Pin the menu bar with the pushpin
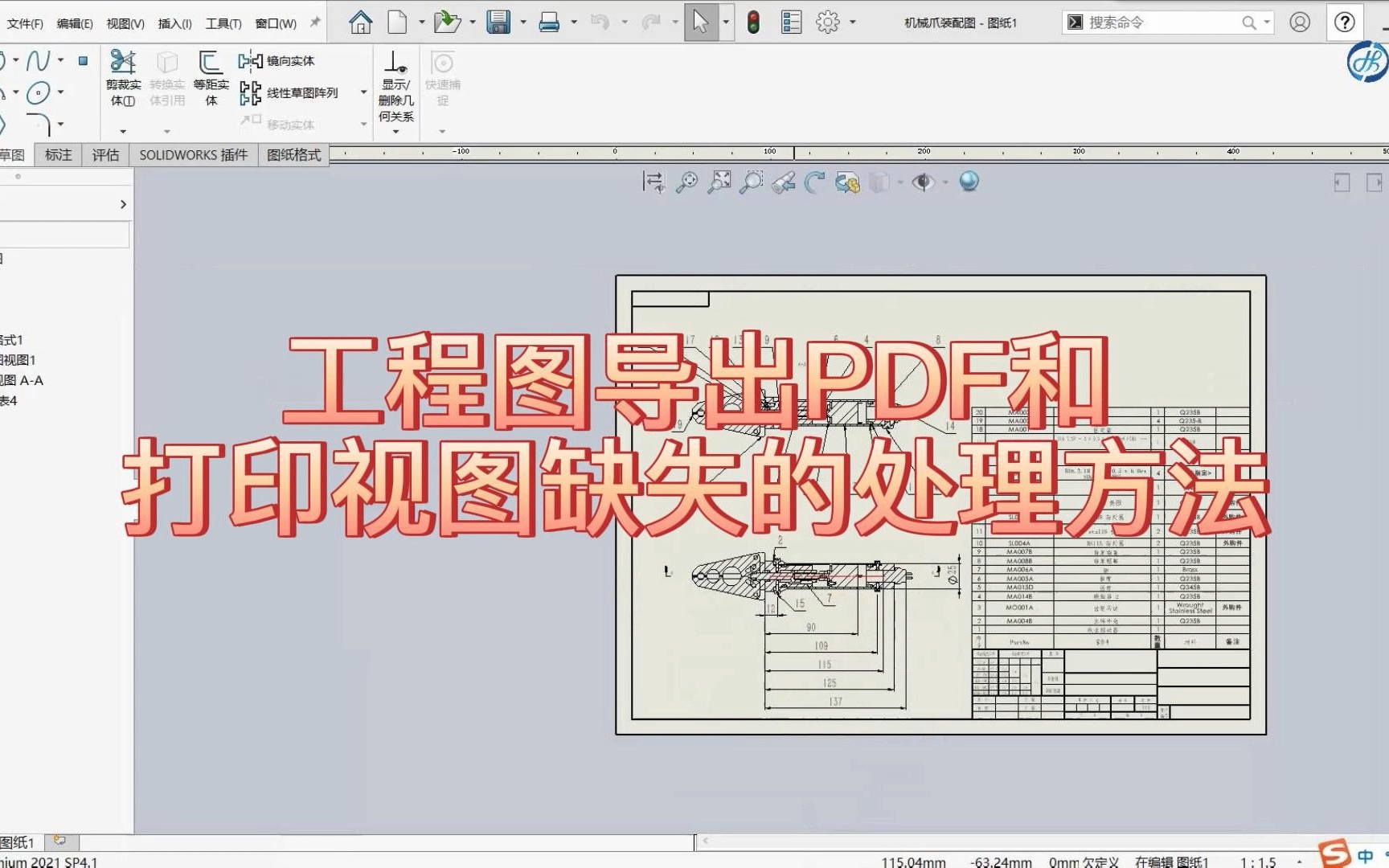 [x=316, y=22]
